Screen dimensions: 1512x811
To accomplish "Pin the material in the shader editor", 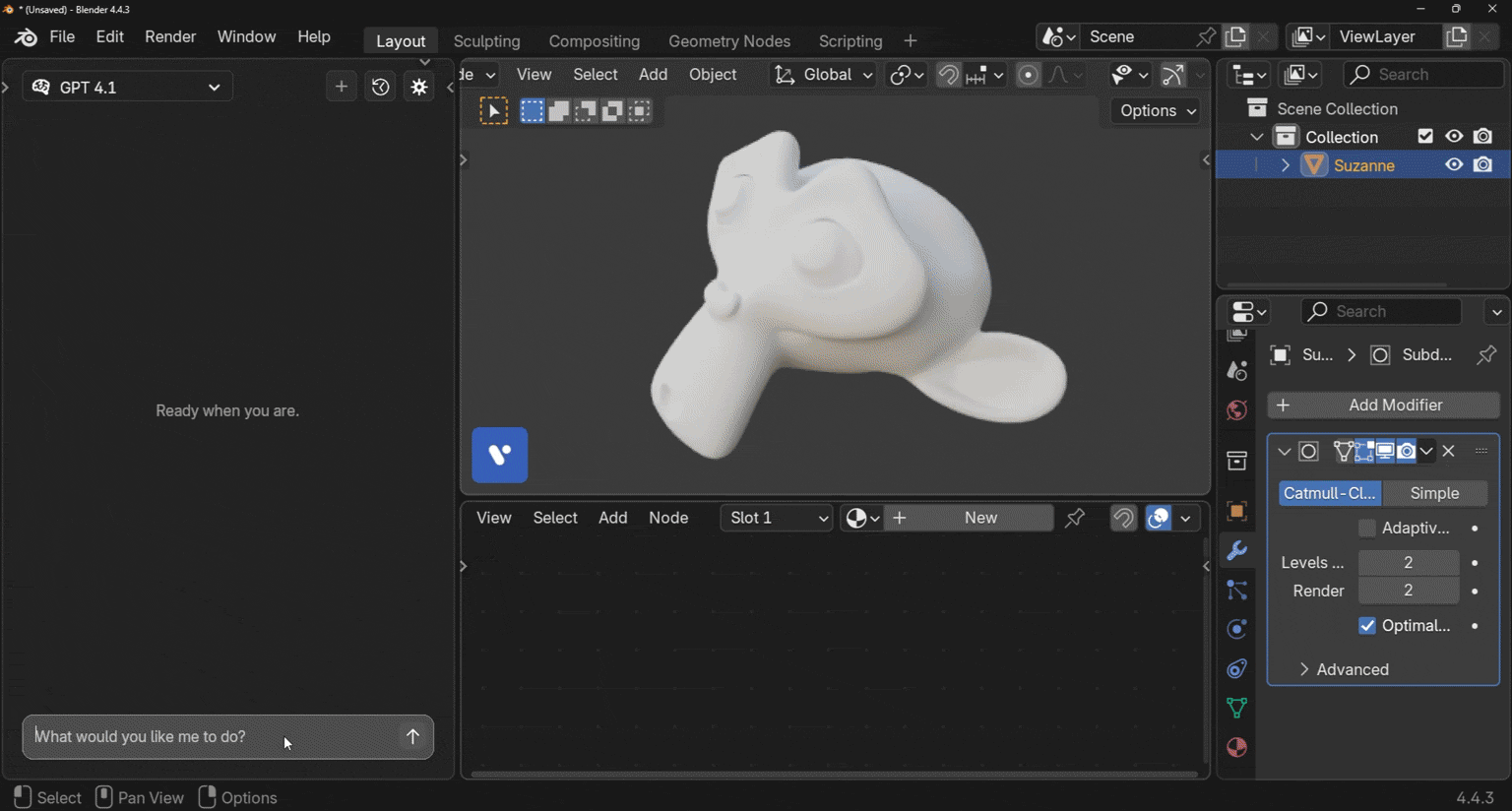I will (x=1075, y=518).
